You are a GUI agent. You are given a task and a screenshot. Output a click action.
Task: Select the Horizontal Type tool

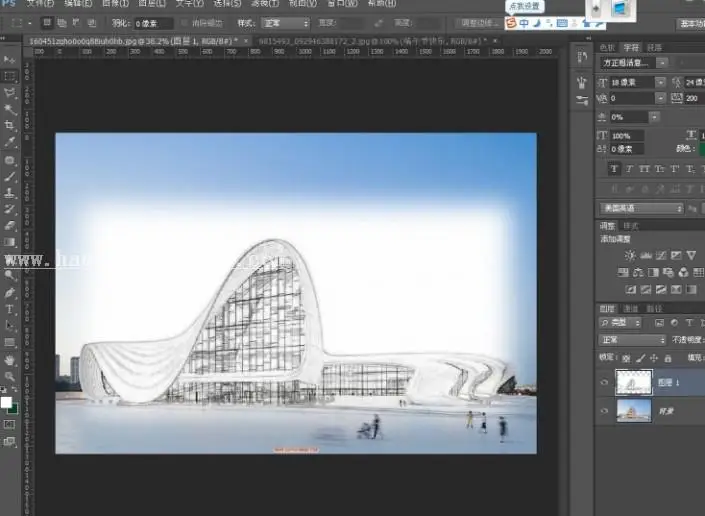click(x=9, y=309)
